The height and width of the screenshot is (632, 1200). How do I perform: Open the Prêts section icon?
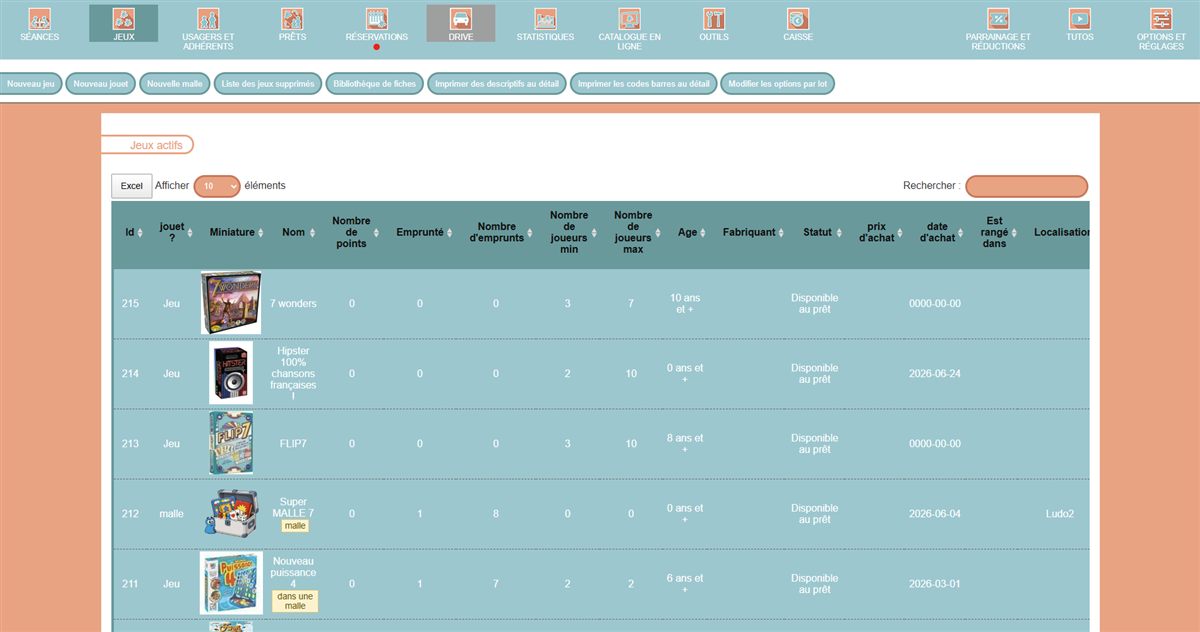(292, 18)
